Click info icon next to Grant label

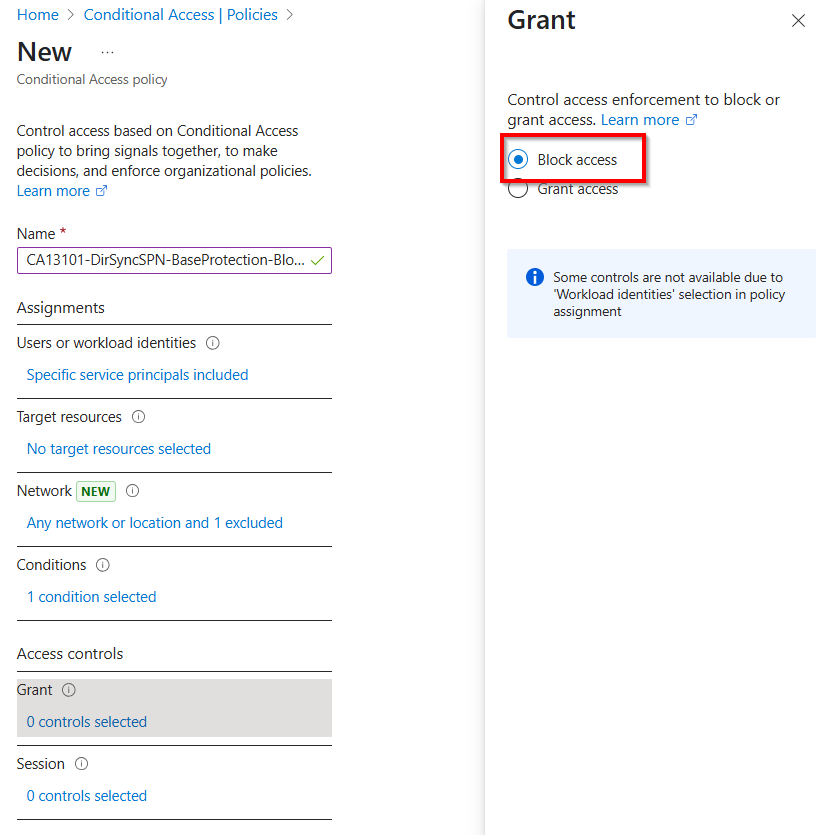[69, 690]
